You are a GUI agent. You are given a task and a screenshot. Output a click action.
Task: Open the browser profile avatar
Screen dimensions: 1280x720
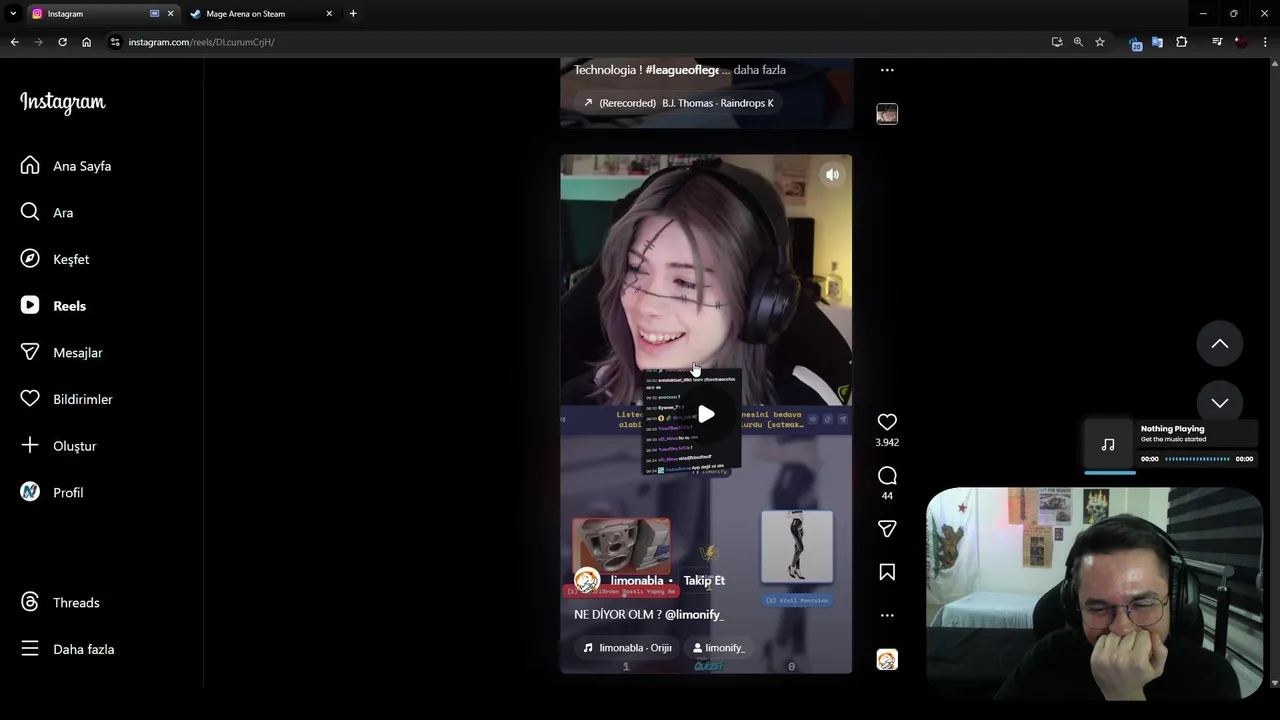(x=1241, y=42)
